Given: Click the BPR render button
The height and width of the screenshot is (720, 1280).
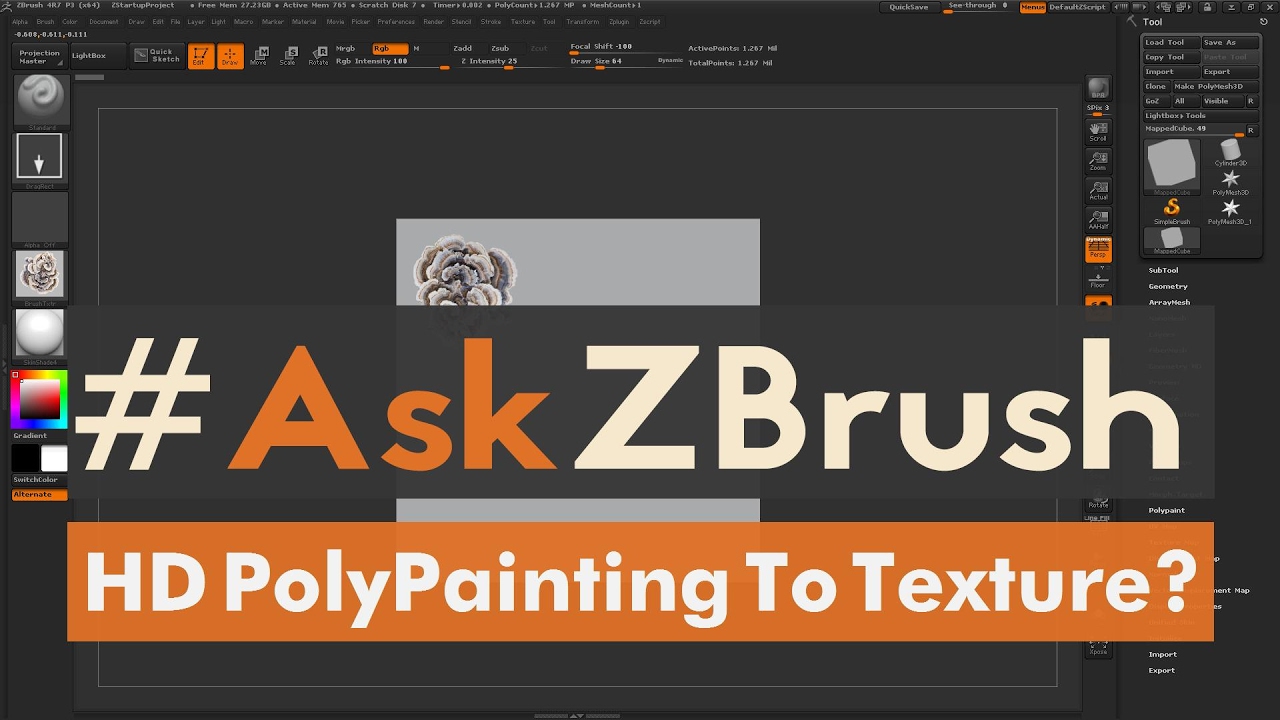Looking at the screenshot, I should [1099, 88].
